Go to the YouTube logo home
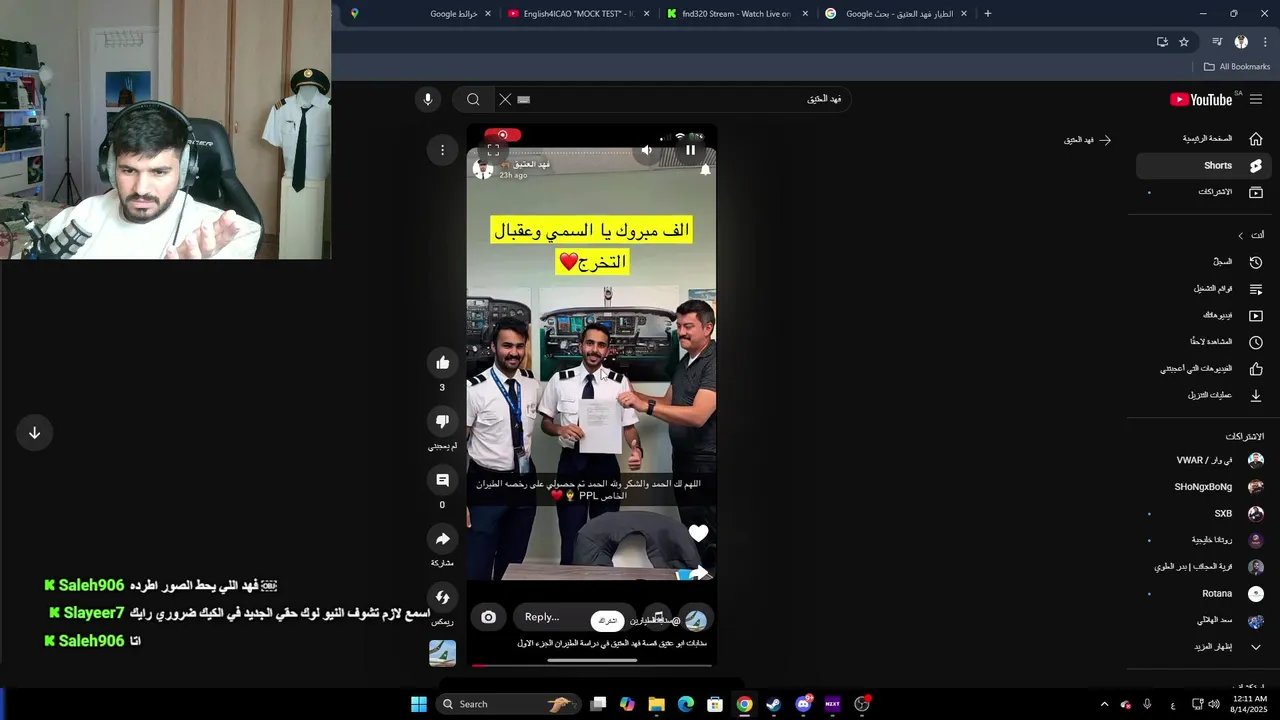 tap(1201, 99)
